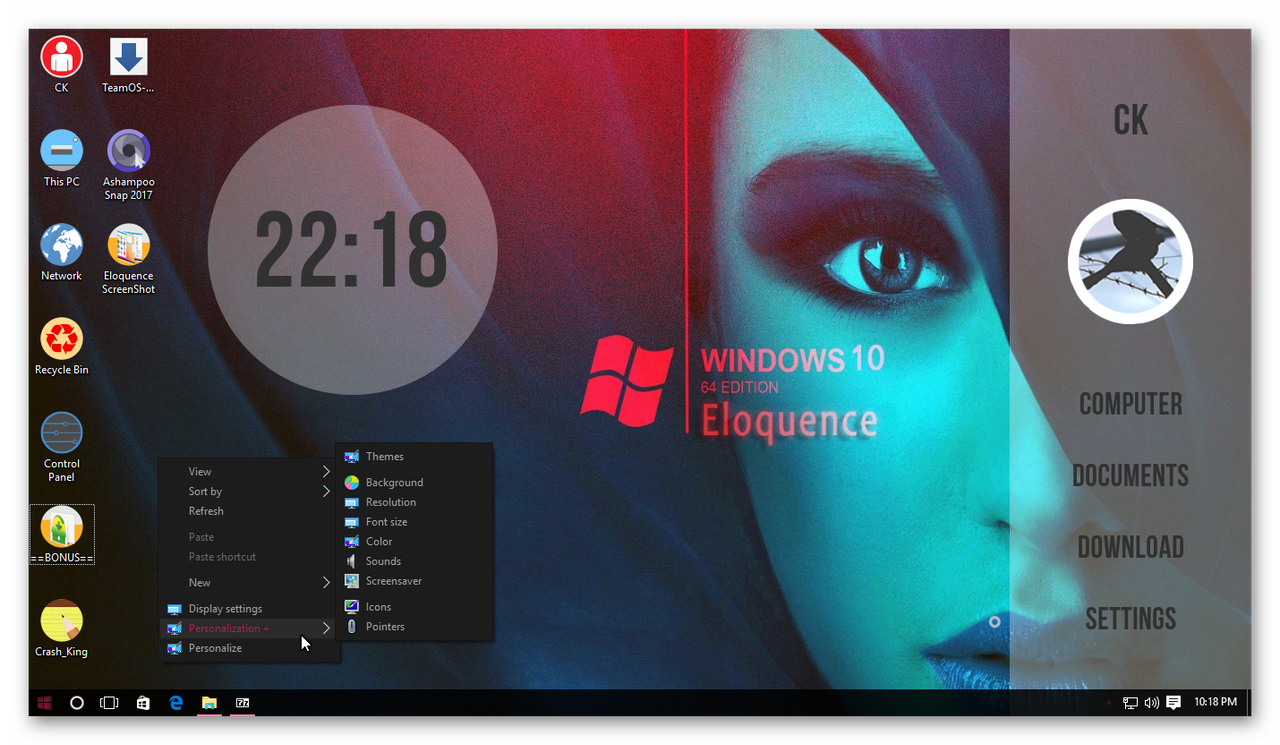This screenshot has width=1280, height=745.
Task: Select Icons in the submenu
Action: (x=415, y=607)
